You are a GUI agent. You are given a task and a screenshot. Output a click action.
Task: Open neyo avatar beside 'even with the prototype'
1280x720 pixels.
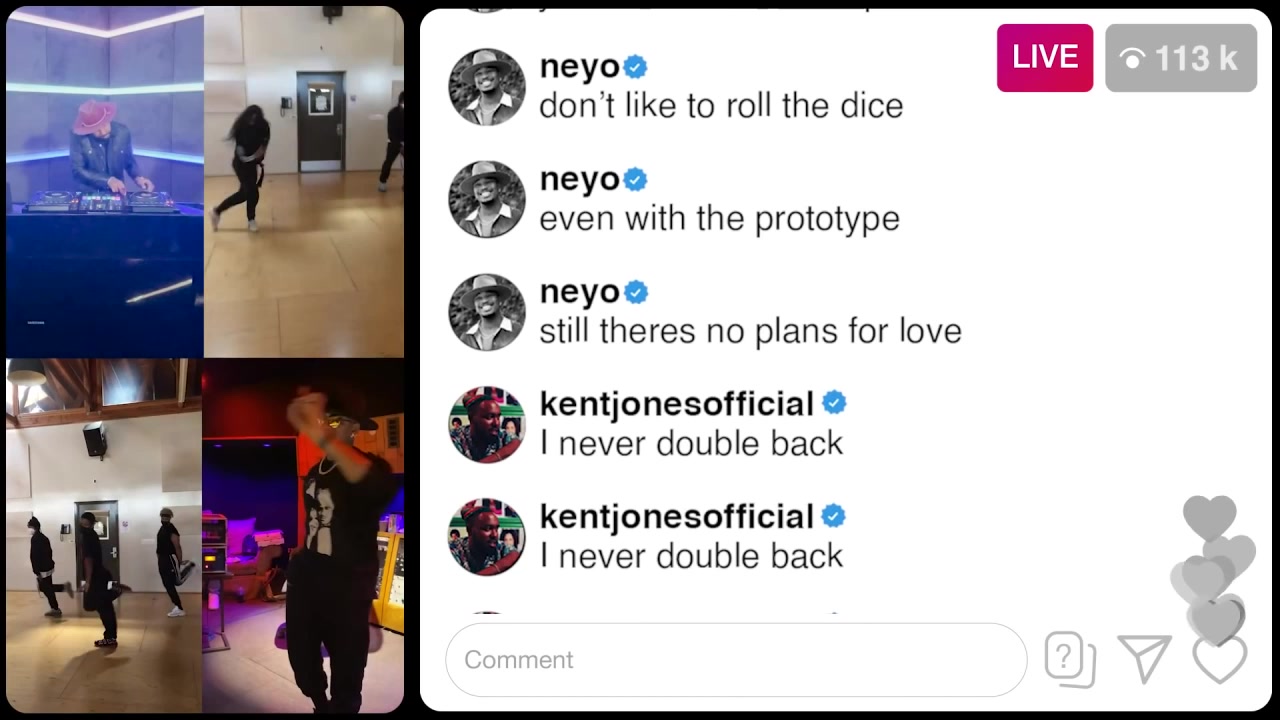[487, 199]
